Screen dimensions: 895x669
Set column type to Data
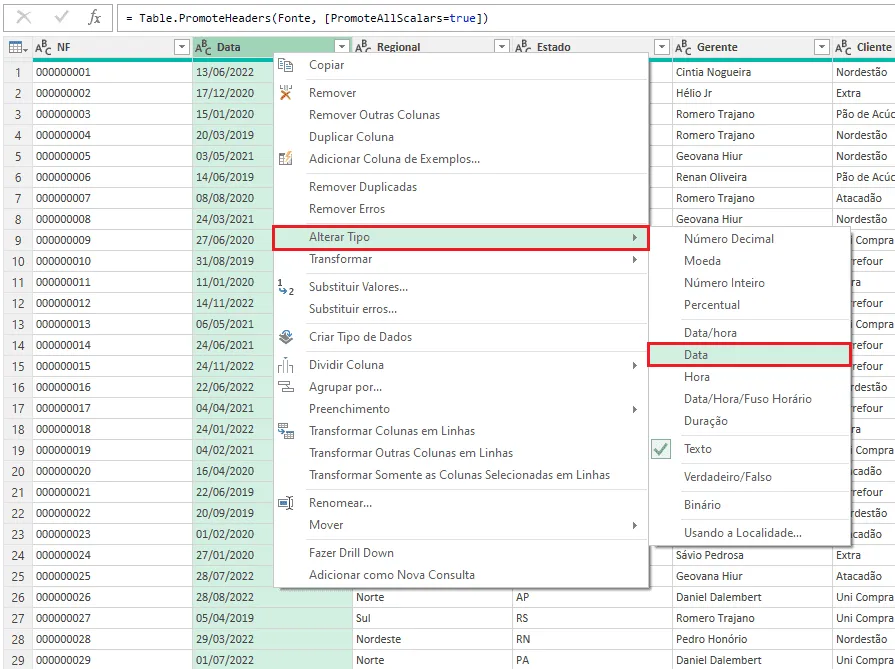[x=749, y=354]
